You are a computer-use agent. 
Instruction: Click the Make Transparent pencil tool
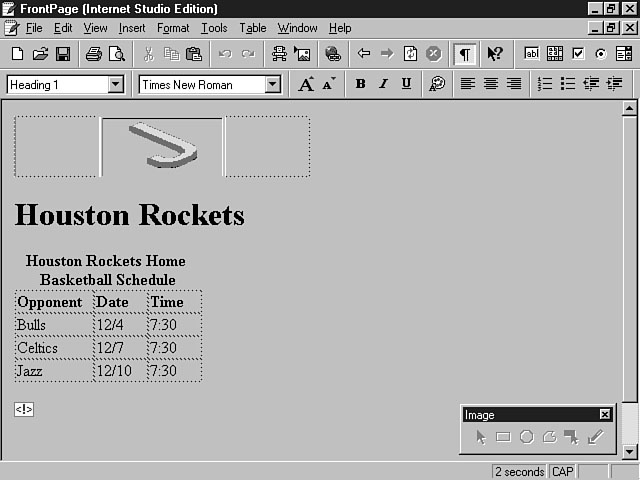click(x=596, y=437)
